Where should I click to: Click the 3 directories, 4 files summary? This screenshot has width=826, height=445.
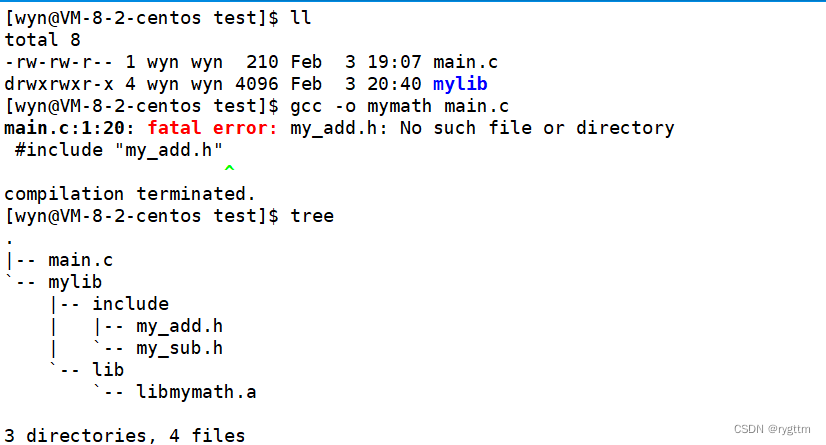[125, 436]
